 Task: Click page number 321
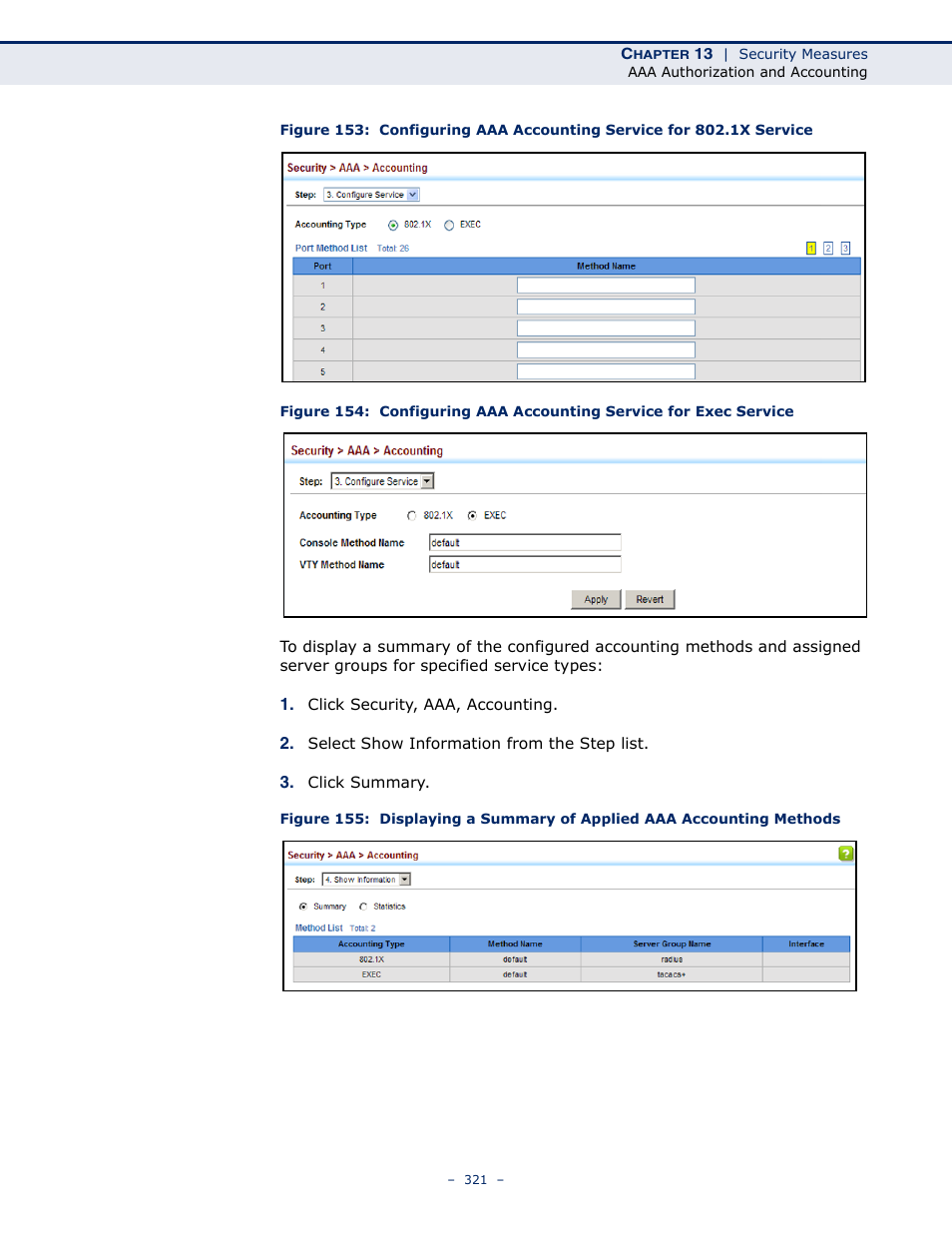(x=476, y=1180)
